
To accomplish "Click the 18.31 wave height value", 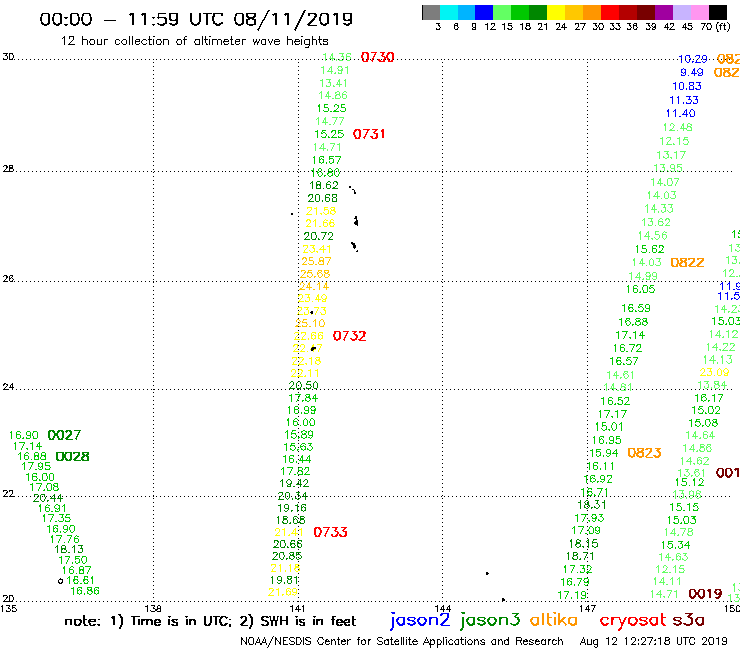I will [x=592, y=505].
